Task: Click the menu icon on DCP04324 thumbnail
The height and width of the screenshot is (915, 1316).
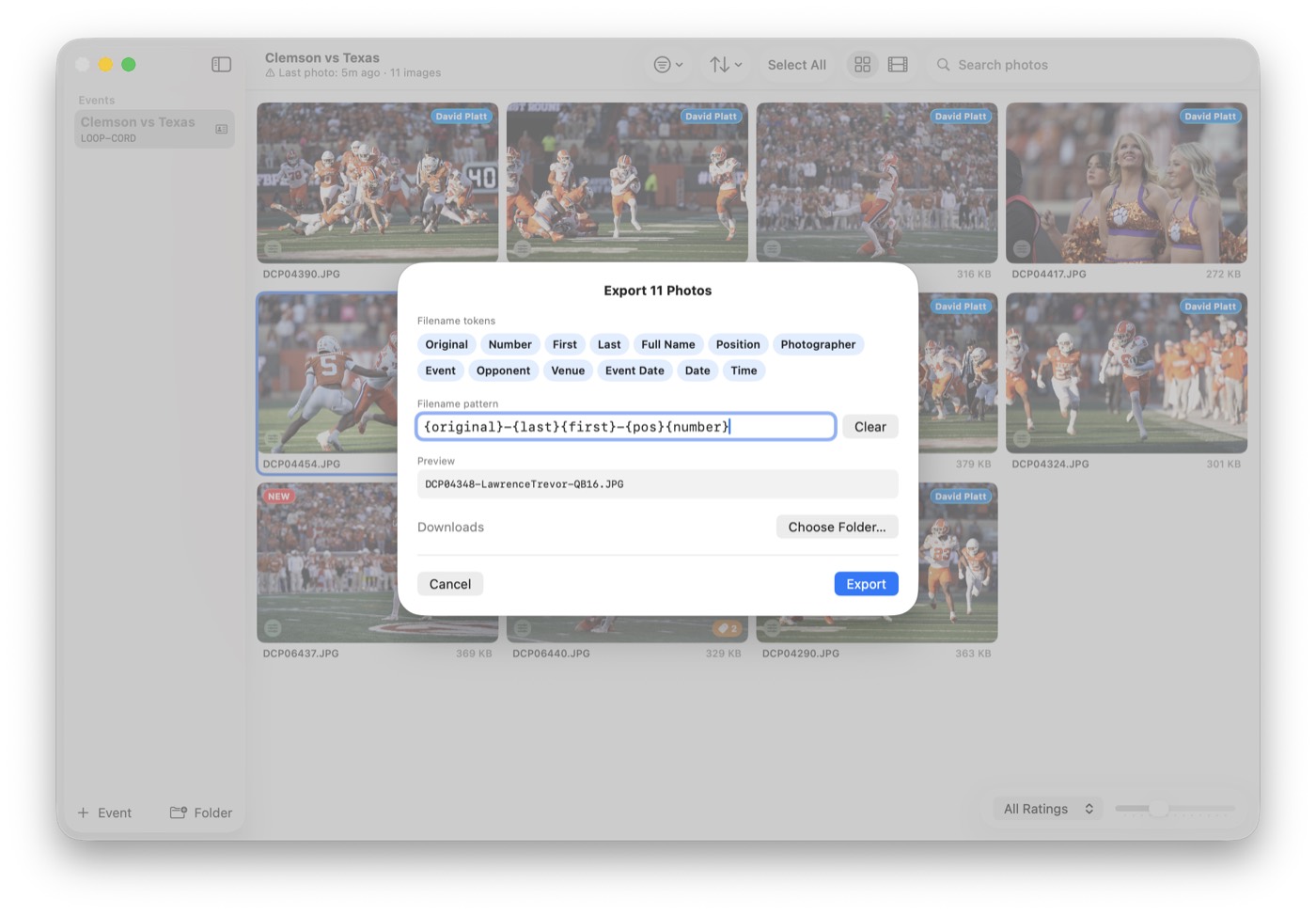Action: (x=1022, y=438)
